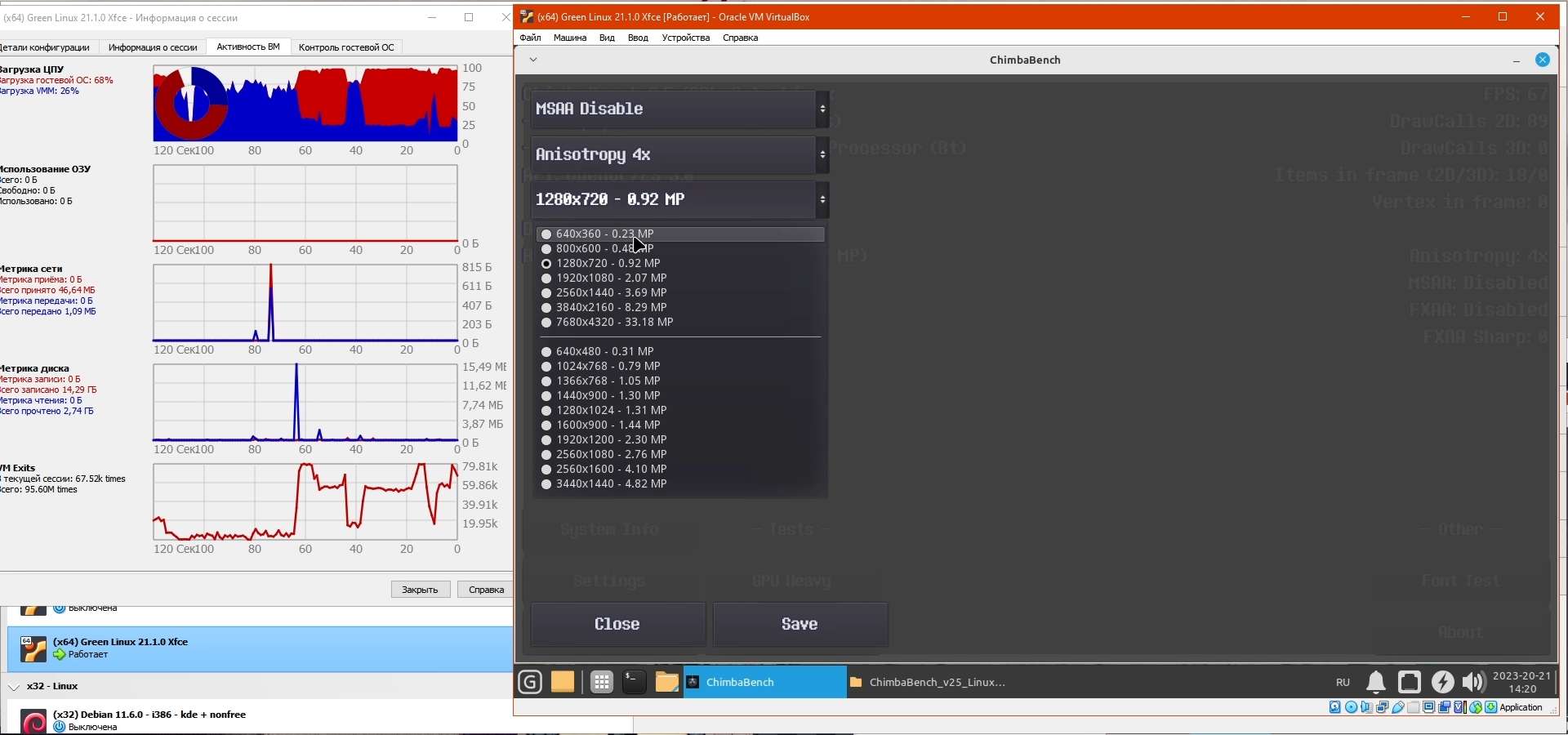
Task: Pick the 7680x4320 - 33.18 MP option
Action: coord(680,323)
